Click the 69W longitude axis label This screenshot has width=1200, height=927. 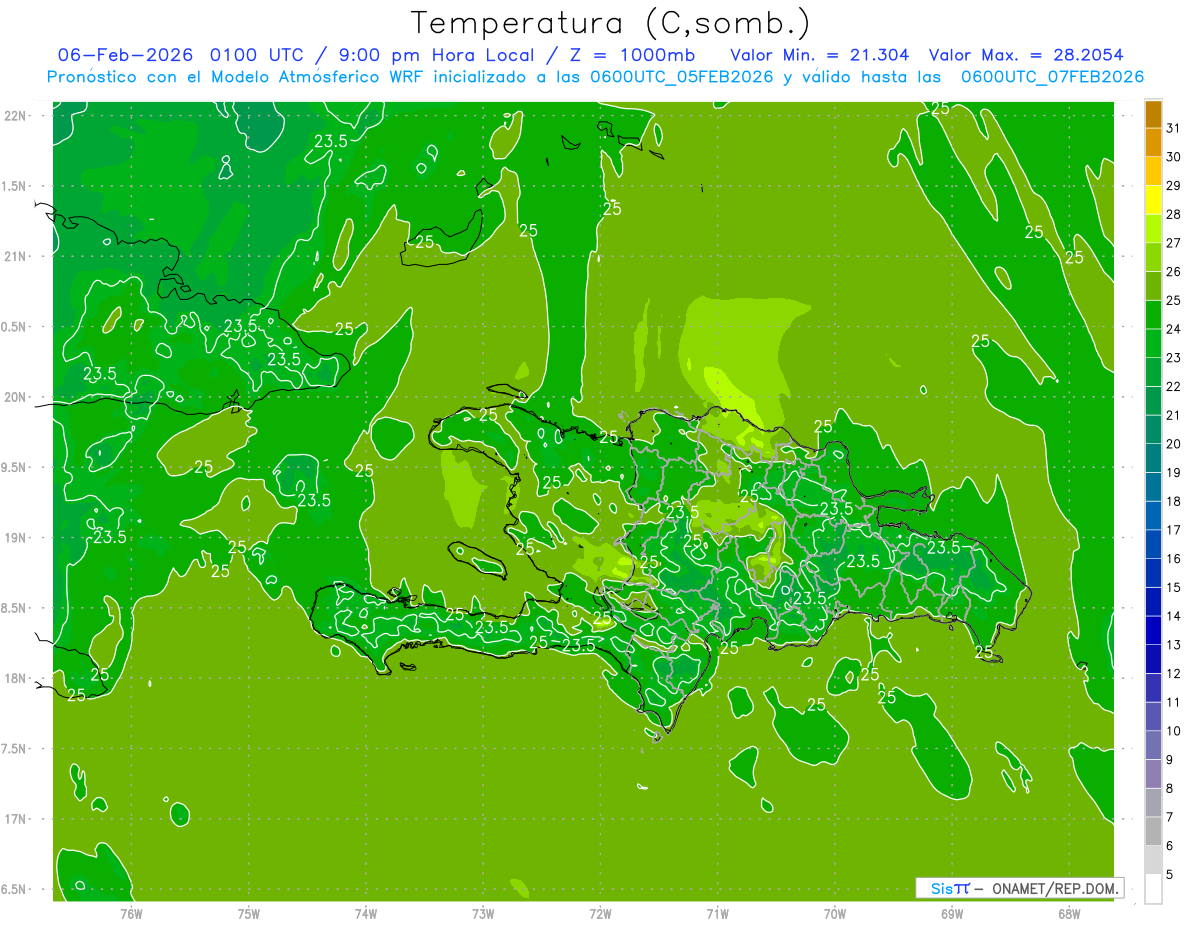(x=952, y=913)
